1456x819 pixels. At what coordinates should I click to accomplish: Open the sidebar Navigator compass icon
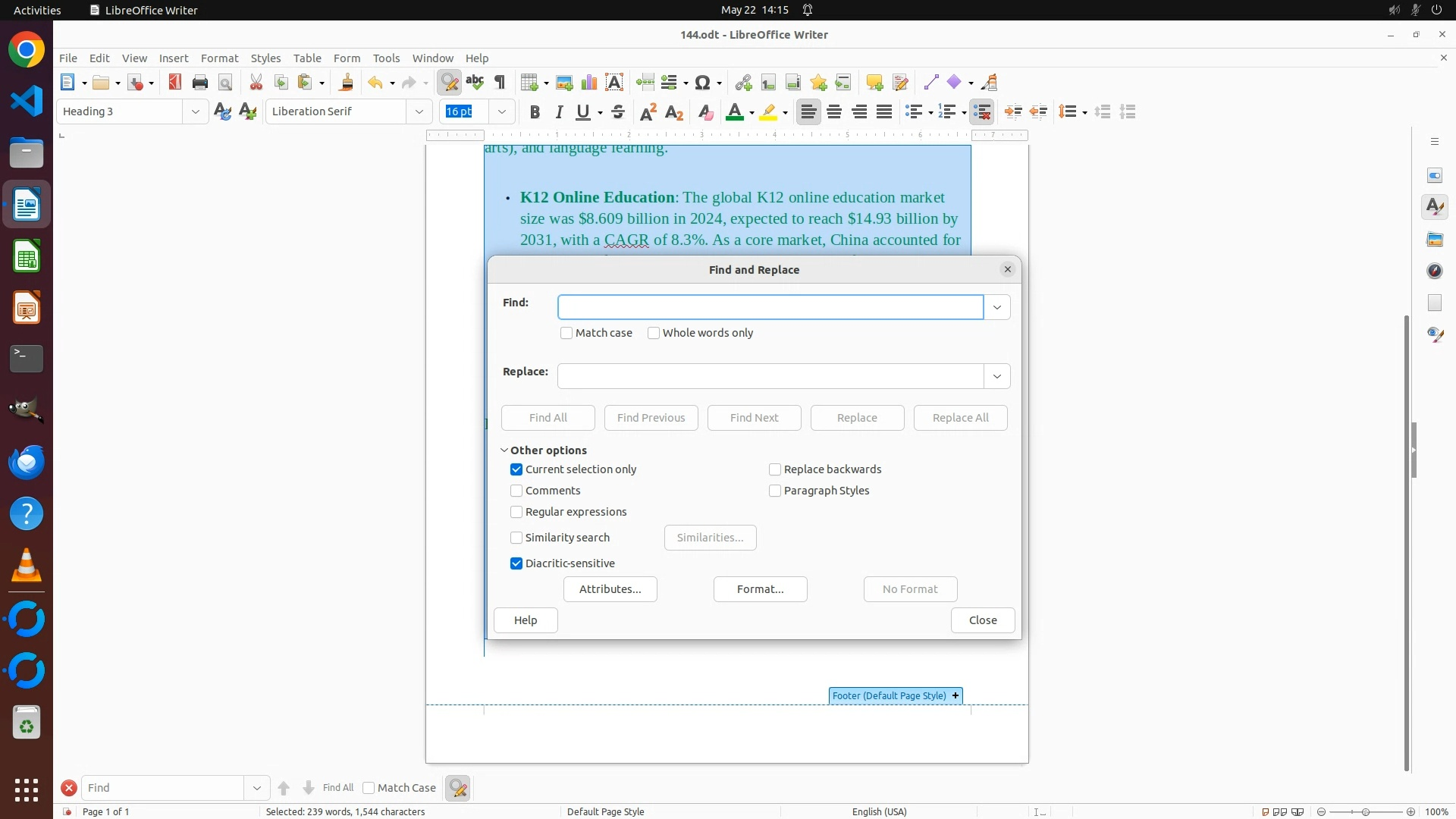1435,271
